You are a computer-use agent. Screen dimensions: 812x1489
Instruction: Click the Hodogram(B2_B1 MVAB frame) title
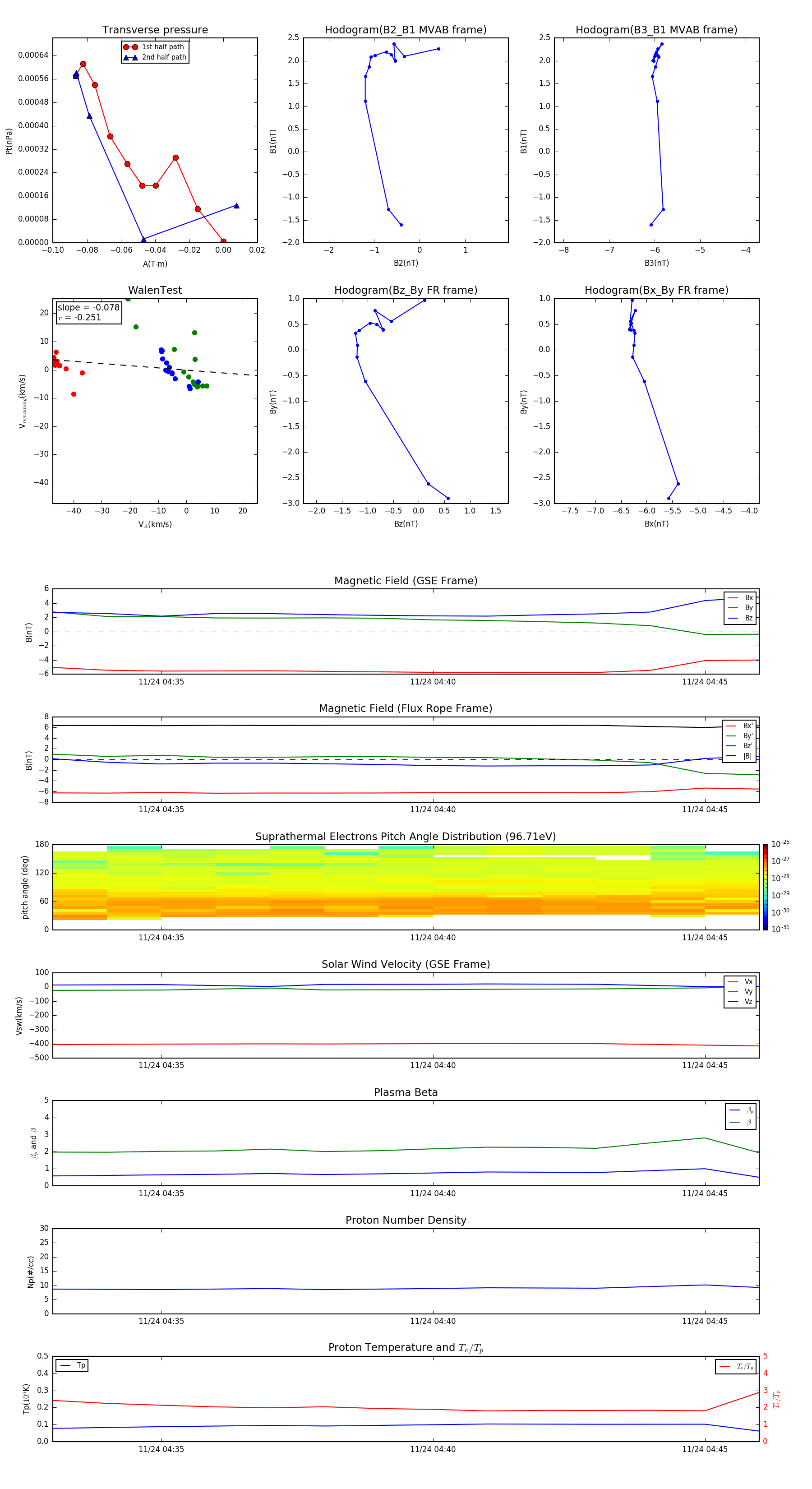(x=406, y=29)
